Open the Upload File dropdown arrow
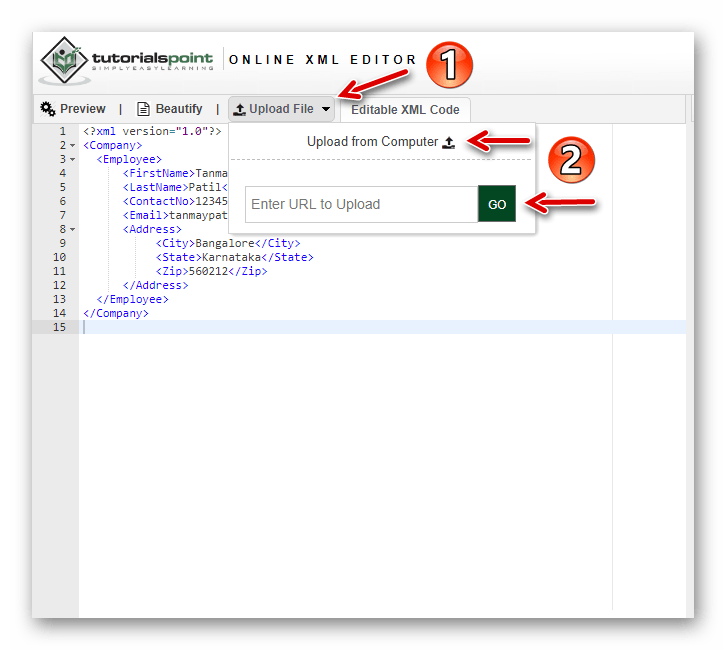Viewport: 726px width, 650px height. (326, 109)
